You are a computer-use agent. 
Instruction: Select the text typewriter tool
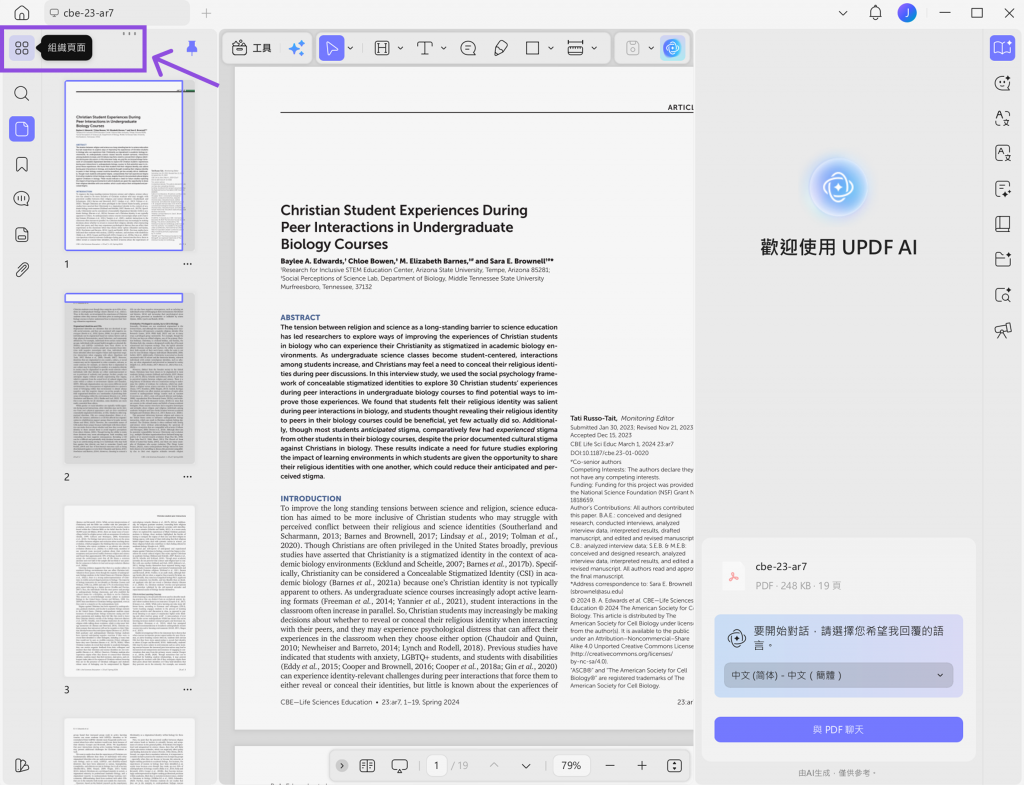coord(424,48)
